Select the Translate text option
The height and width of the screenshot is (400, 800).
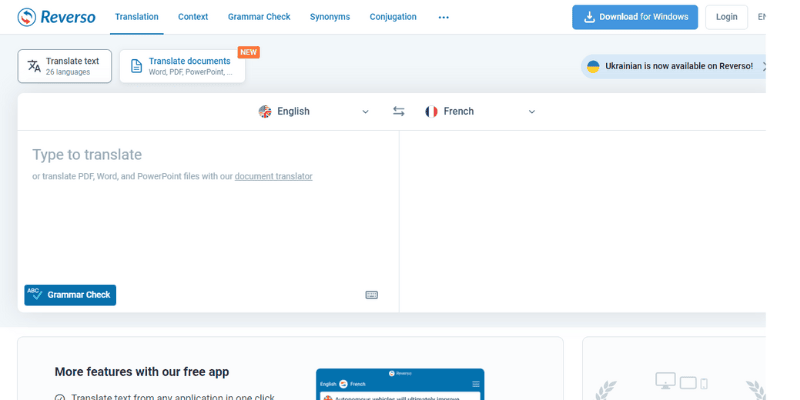(65, 66)
